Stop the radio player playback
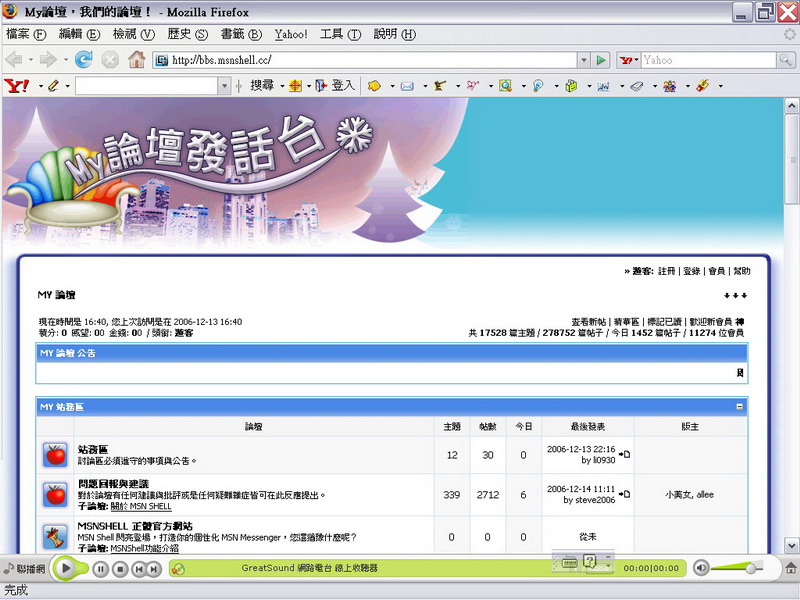Viewport: 800px width, 600px height. click(119, 569)
